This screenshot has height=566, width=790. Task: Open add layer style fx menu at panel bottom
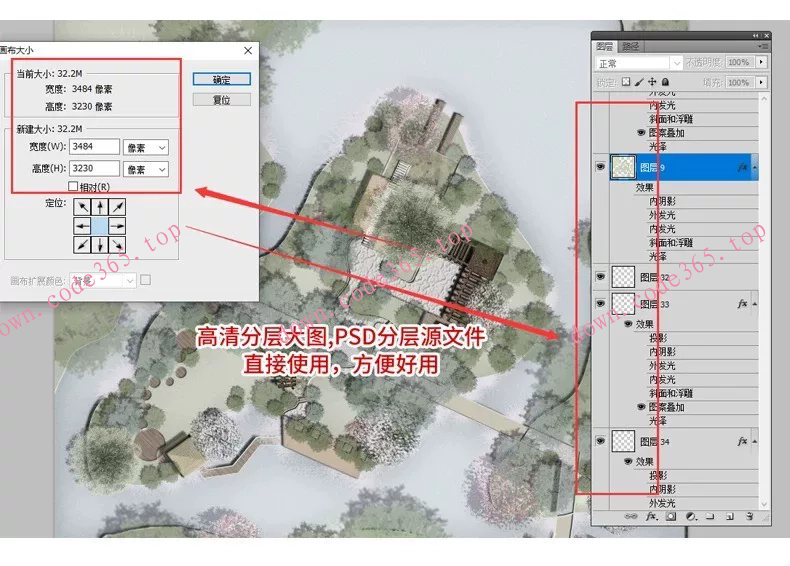[x=652, y=517]
